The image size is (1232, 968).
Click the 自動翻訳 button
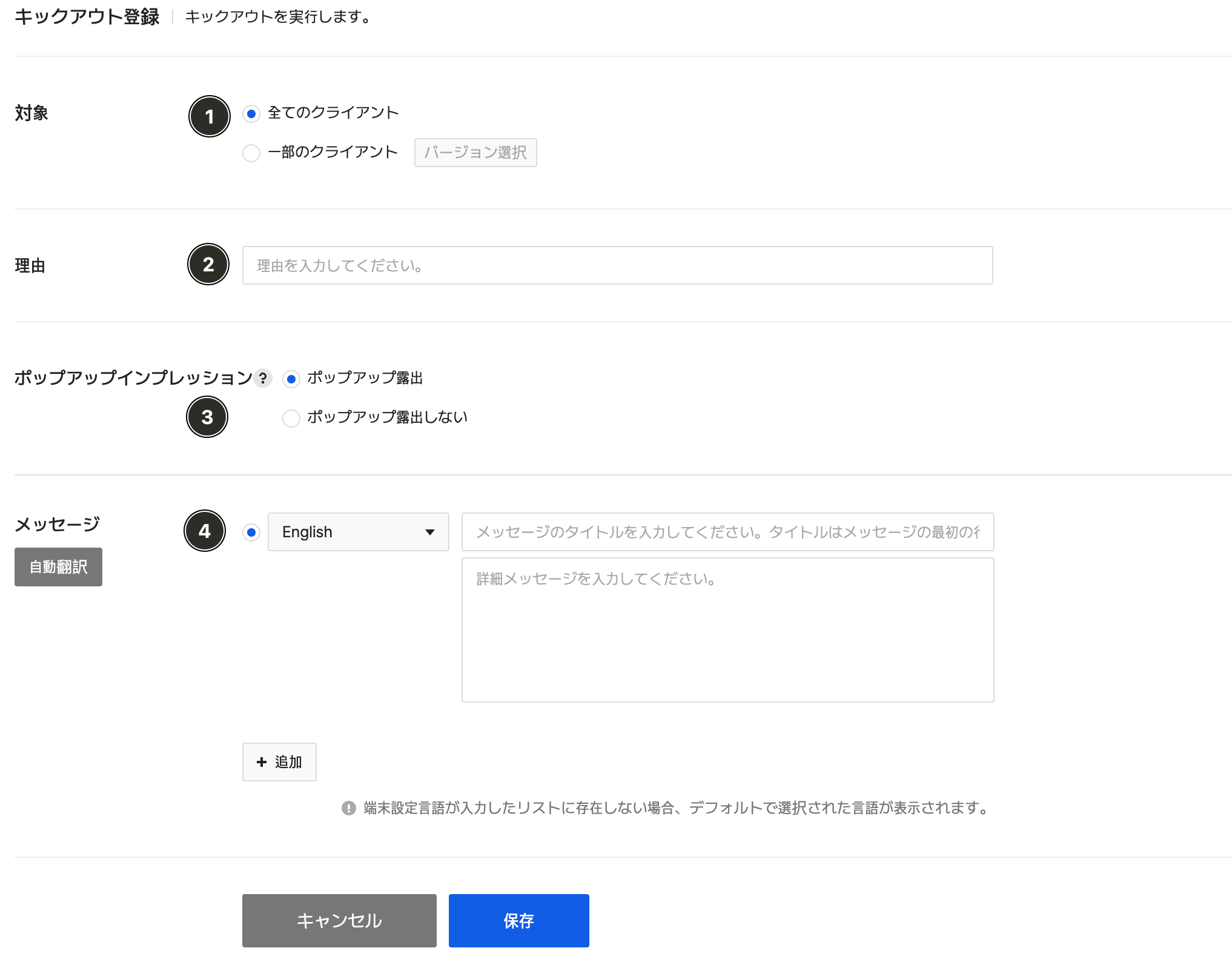(58, 567)
